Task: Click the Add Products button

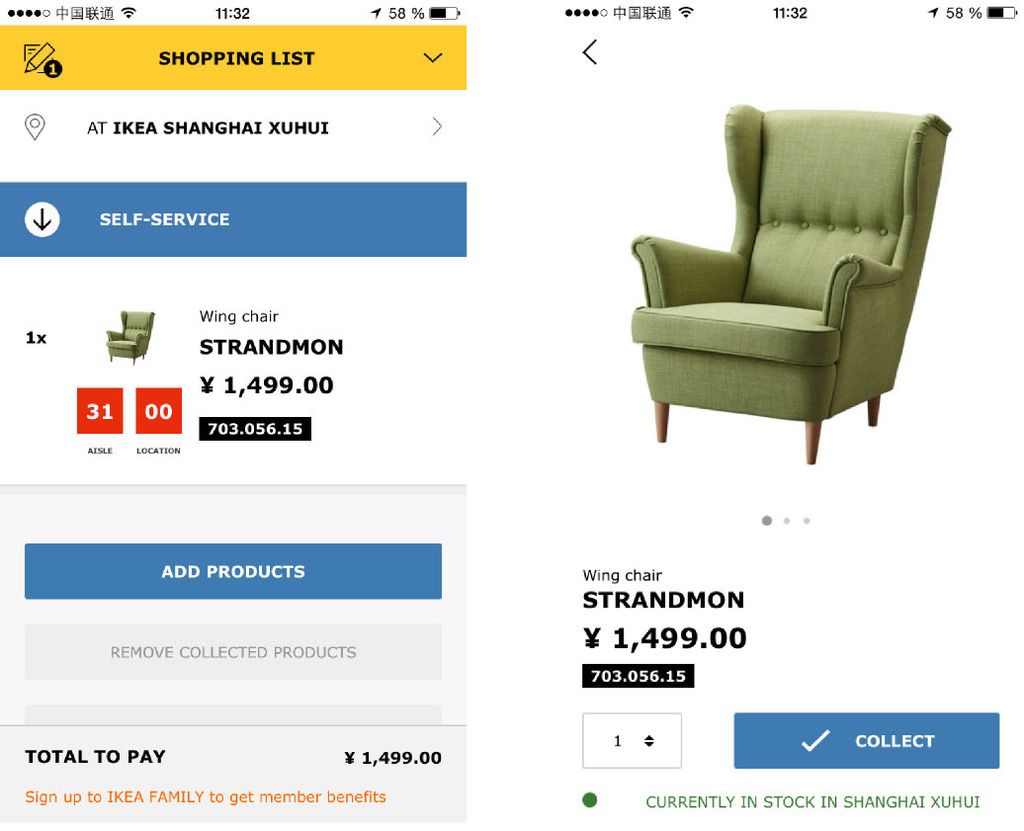Action: coord(233,572)
